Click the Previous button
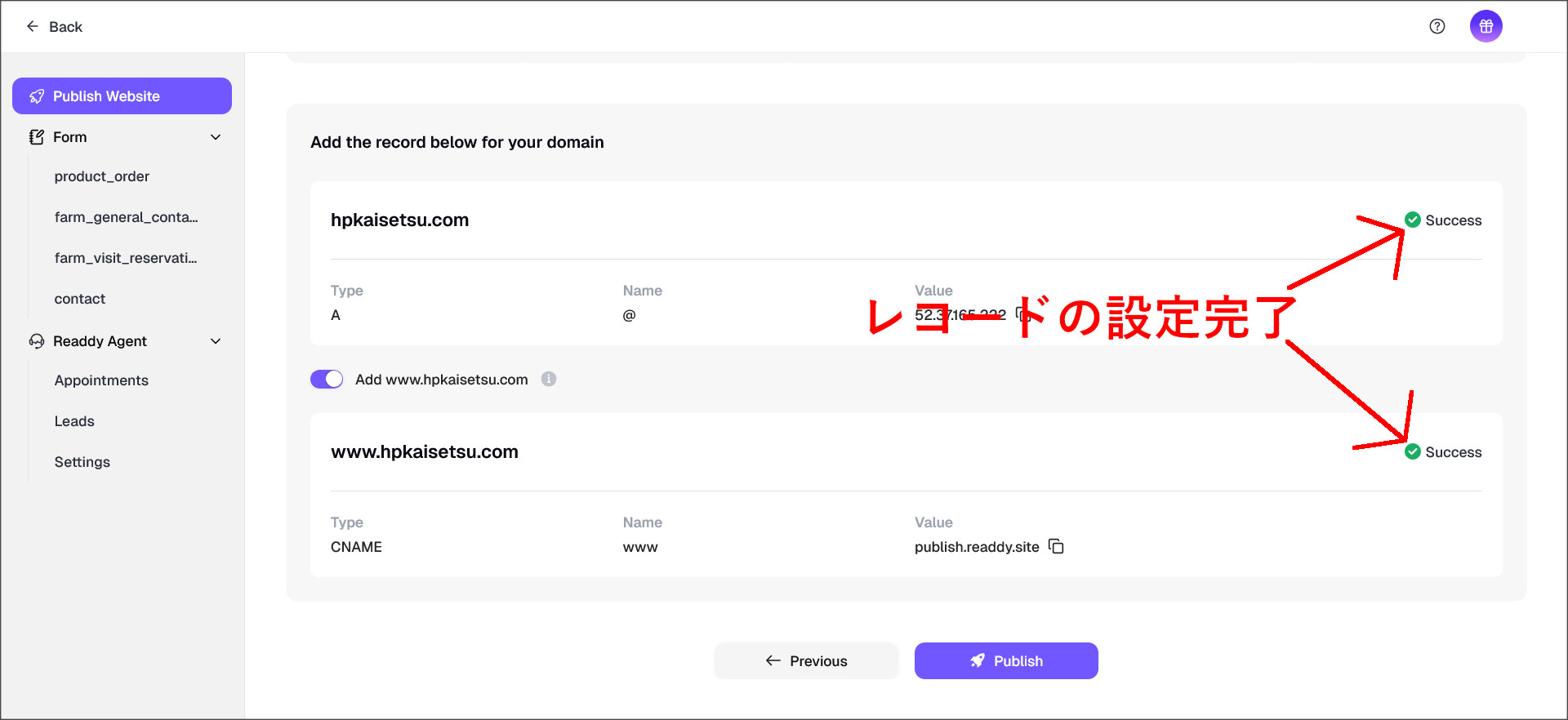Viewport: 1568px width, 720px height. (x=806, y=660)
